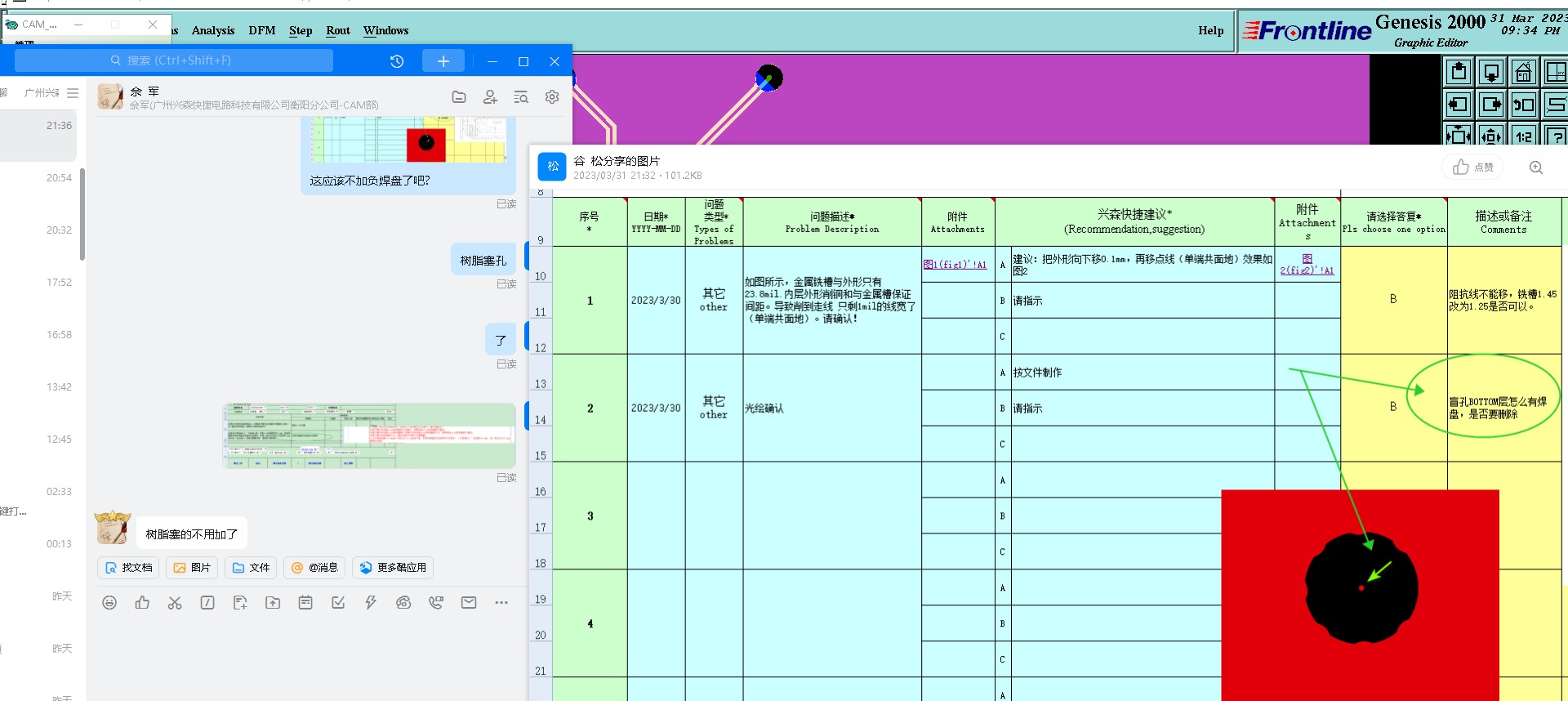The height and width of the screenshot is (701, 1568).
Task: Click the calendar schedule icon
Action: click(x=305, y=603)
